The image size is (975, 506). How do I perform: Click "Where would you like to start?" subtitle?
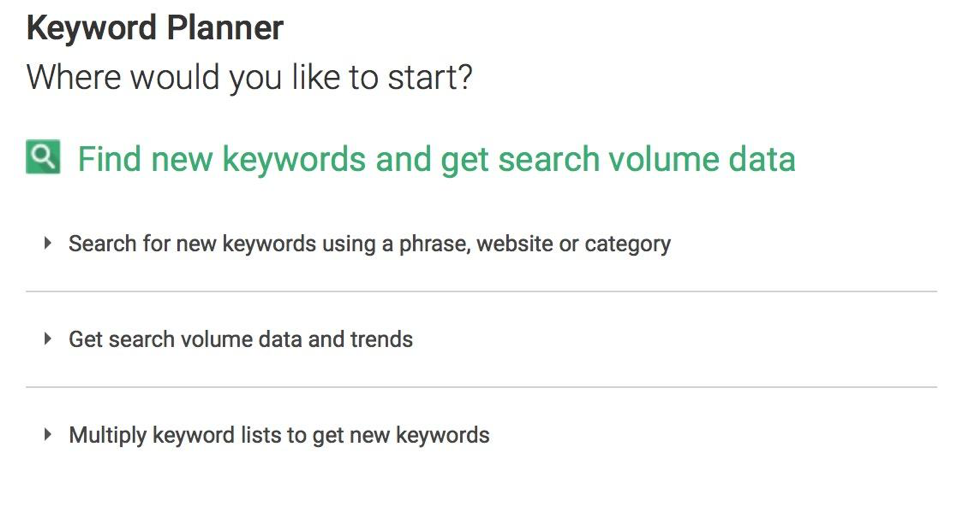pos(249,78)
